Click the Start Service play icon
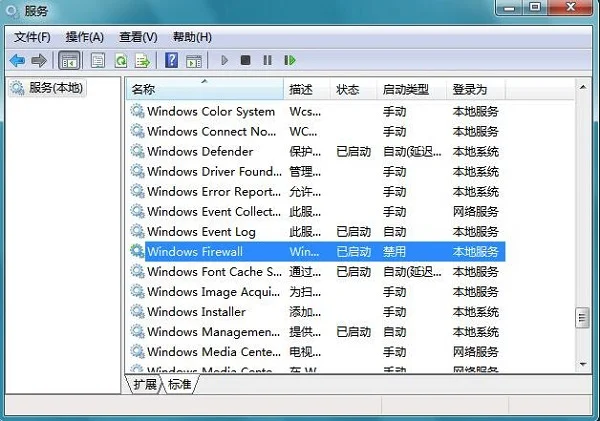The image size is (600, 421). 225,60
